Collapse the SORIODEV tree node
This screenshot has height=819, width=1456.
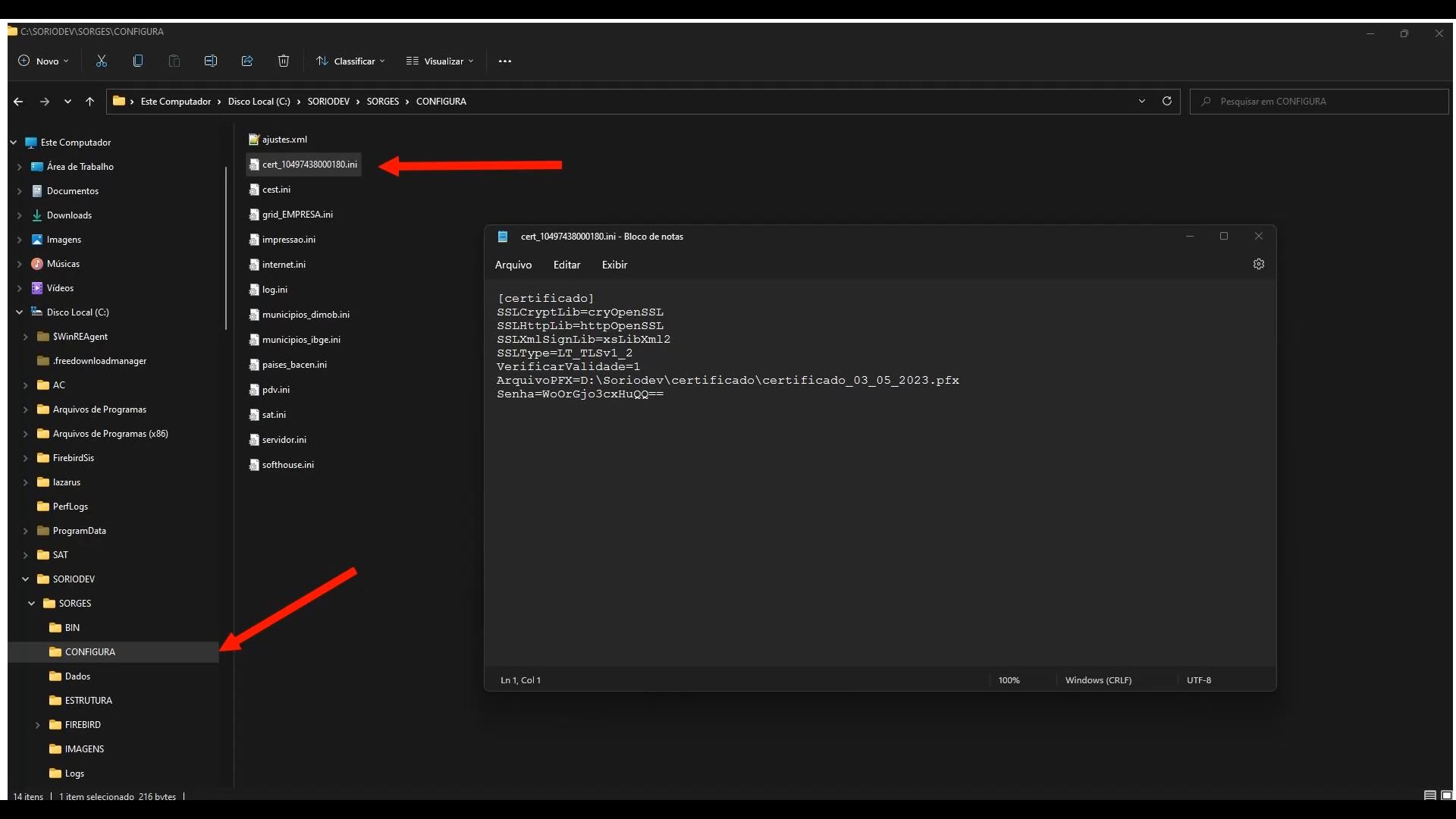[x=25, y=579]
